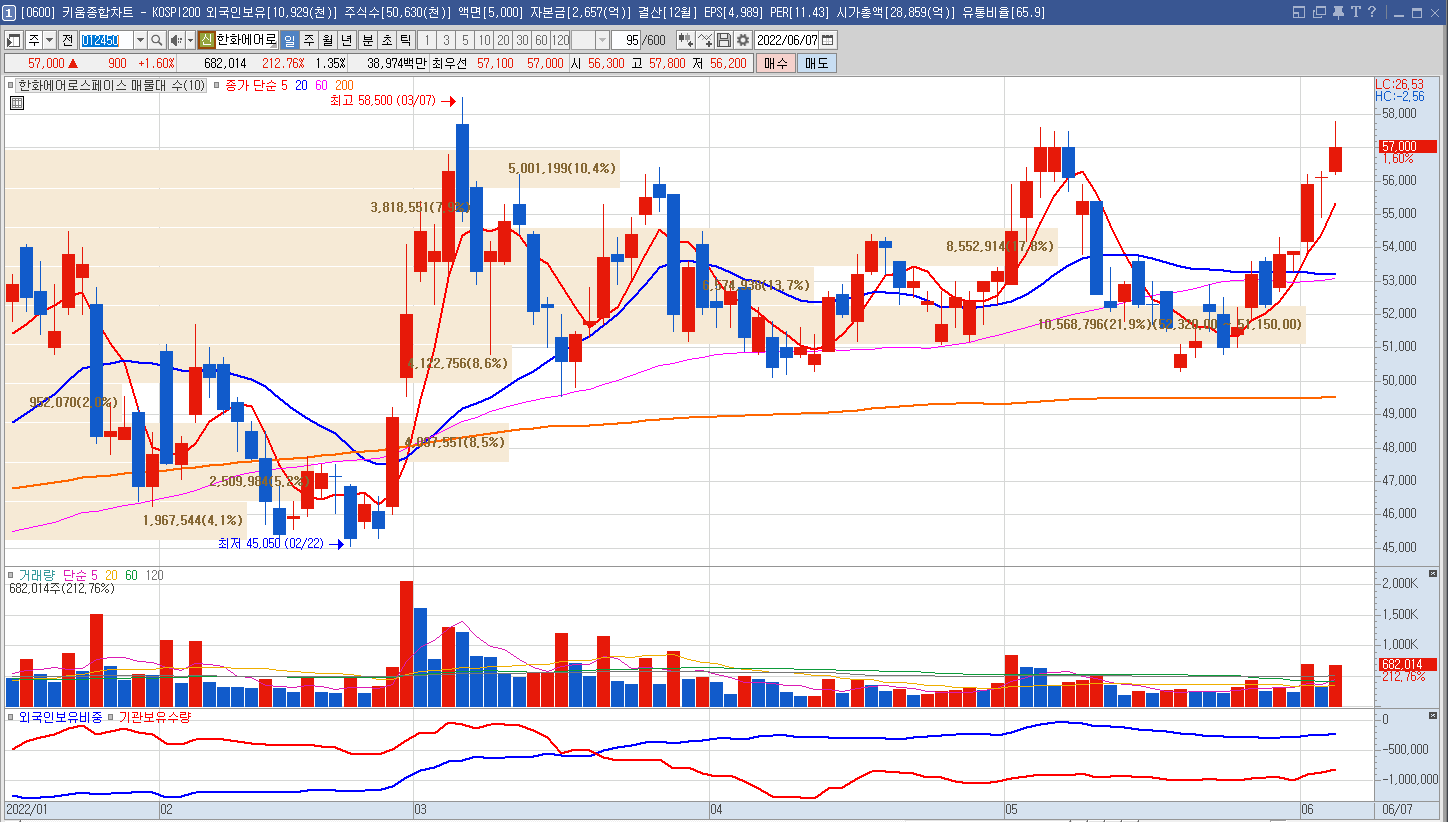Toggle the 매물대 indicator marker square

tap(12, 86)
